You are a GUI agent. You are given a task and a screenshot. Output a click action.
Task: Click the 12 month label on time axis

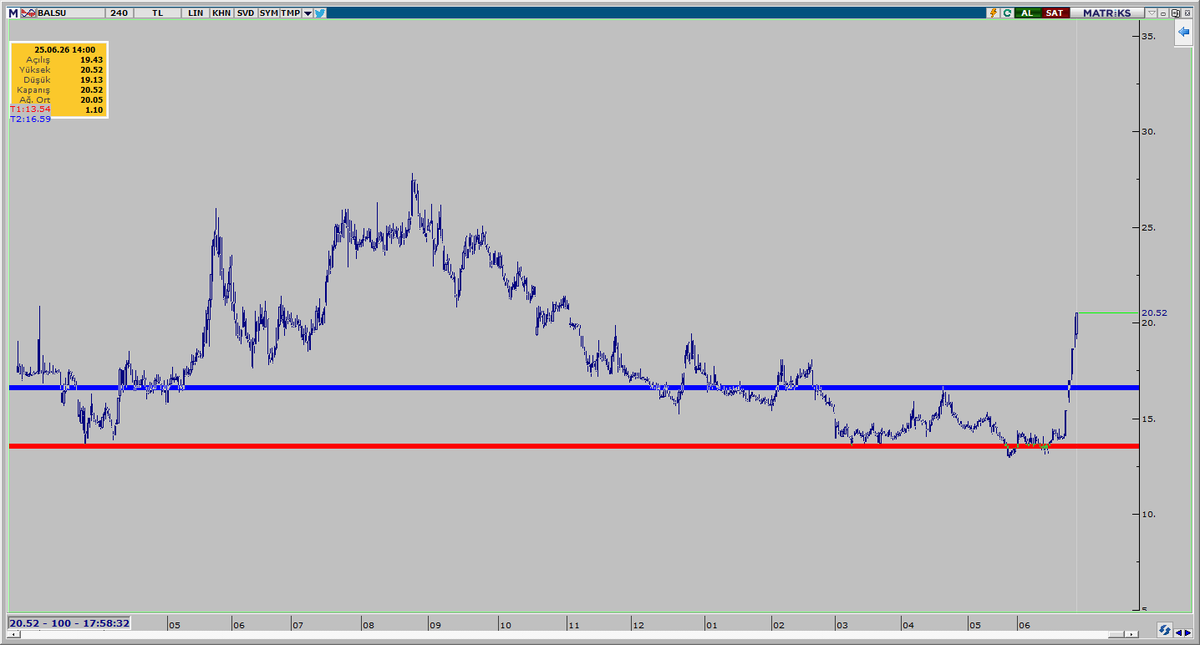[638, 625]
